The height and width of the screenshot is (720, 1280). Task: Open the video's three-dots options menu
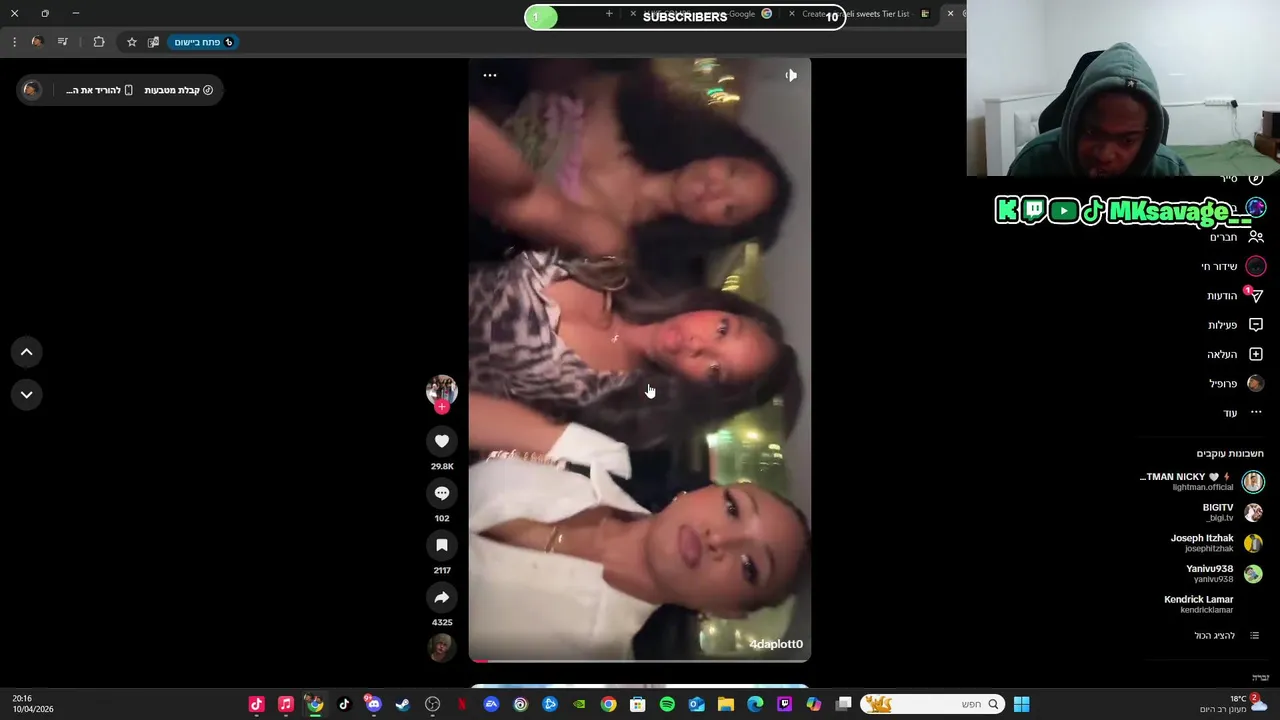[x=490, y=75]
